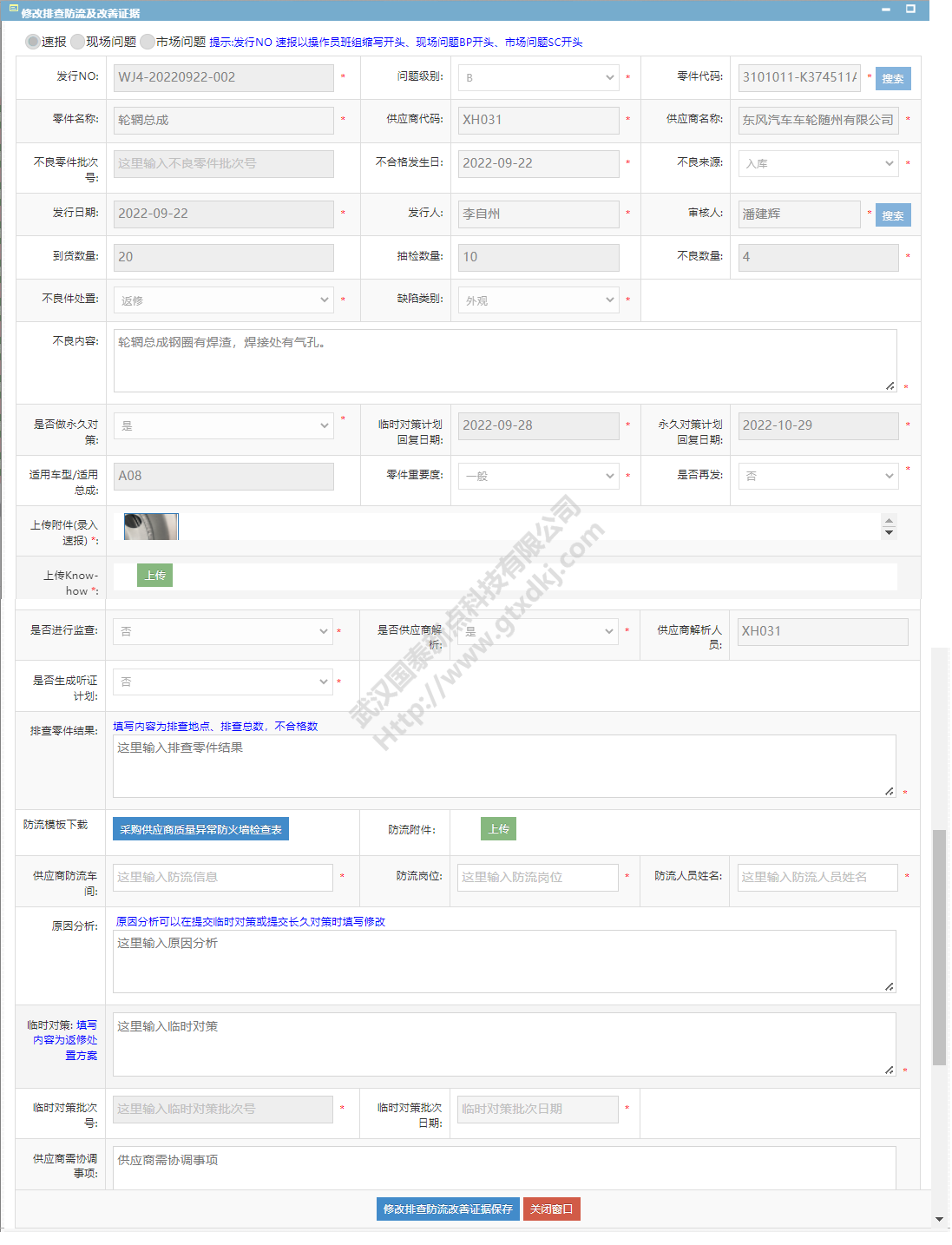This screenshot has width=952, height=1245.
Task: Click the dialog maximize icon in title bar
Action: coord(910,9)
